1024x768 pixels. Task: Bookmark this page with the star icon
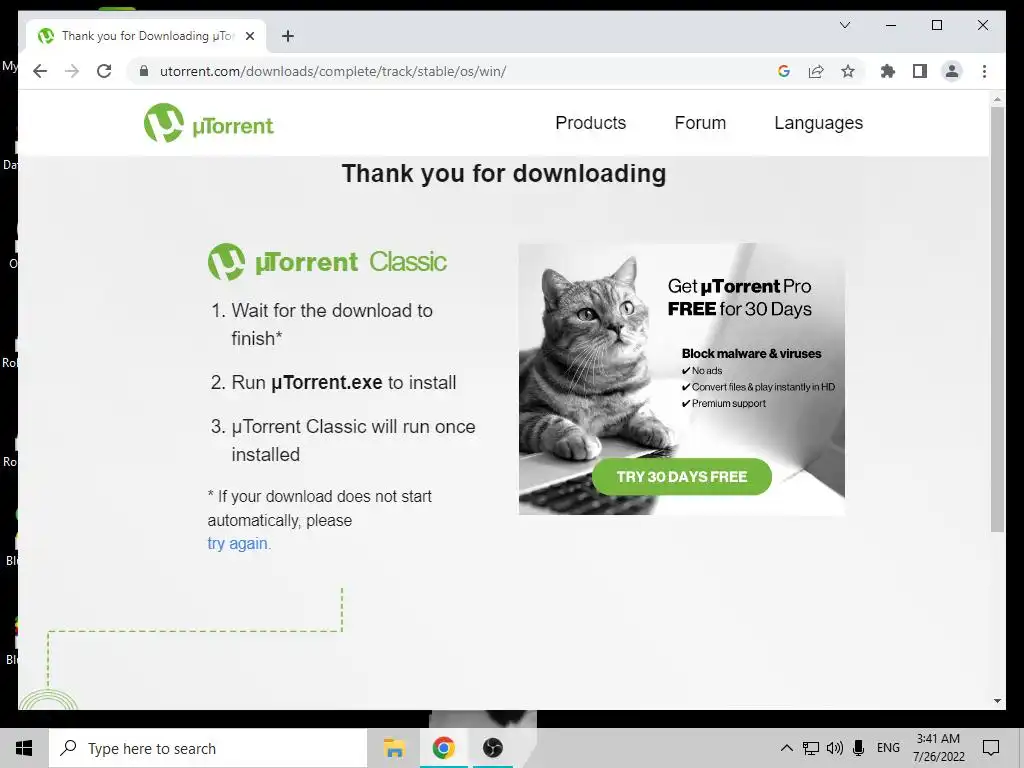pyautogui.click(x=848, y=71)
